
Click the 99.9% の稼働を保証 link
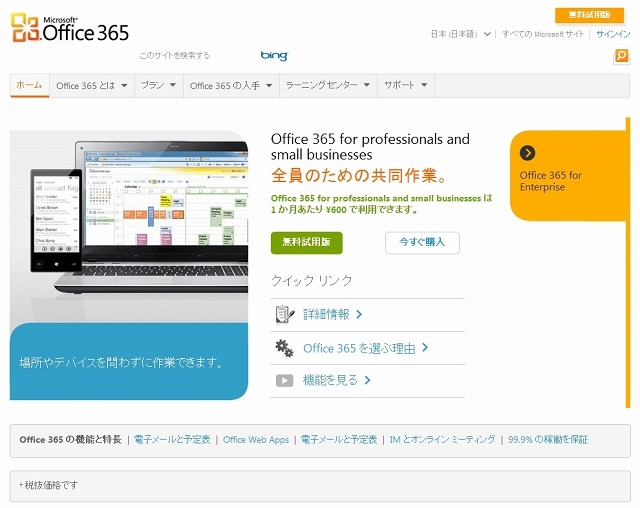[548, 439]
